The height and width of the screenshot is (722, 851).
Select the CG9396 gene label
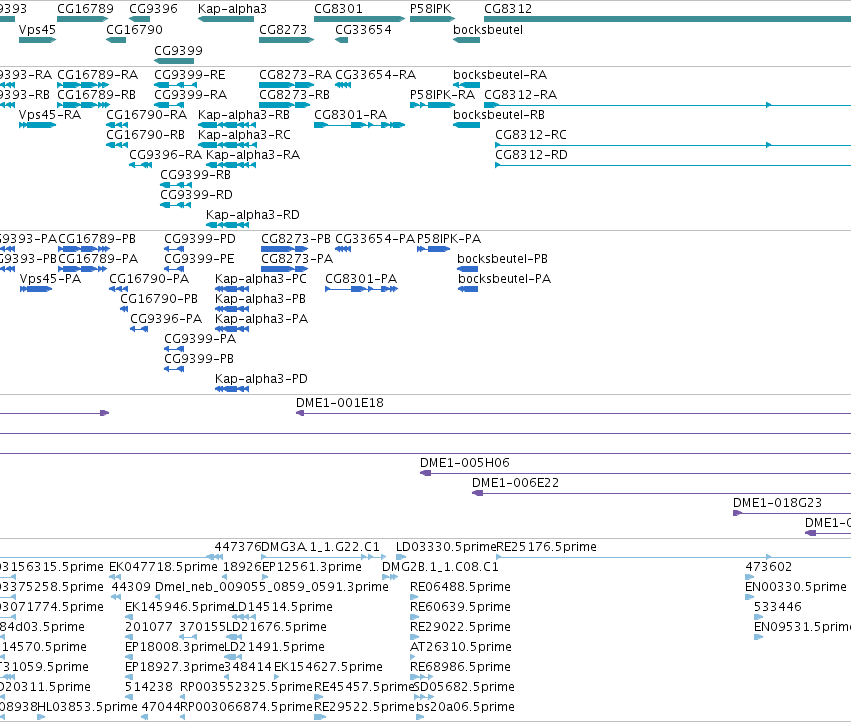pos(153,9)
